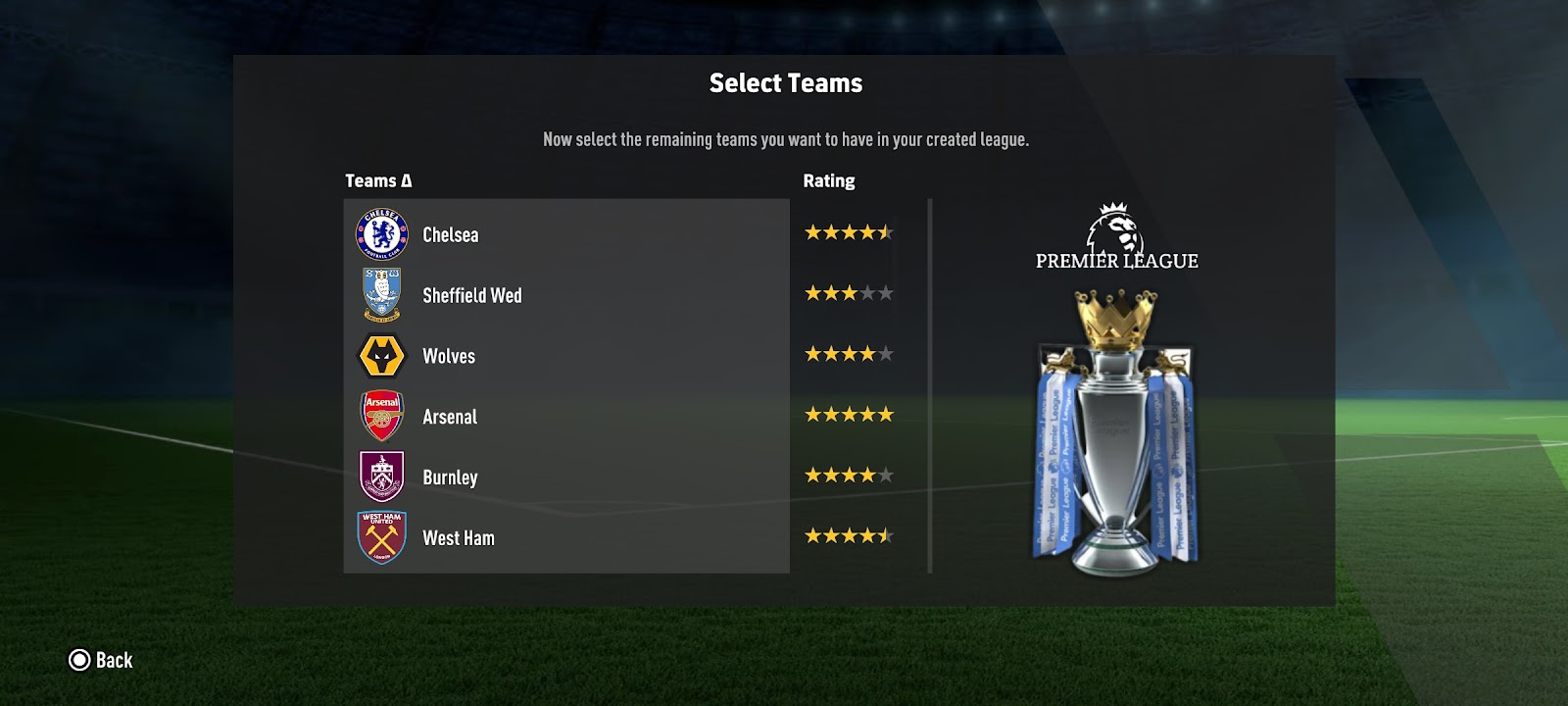This screenshot has width=1568, height=706.
Task: Click the Sheffield Wed owl crest
Action: tap(381, 294)
